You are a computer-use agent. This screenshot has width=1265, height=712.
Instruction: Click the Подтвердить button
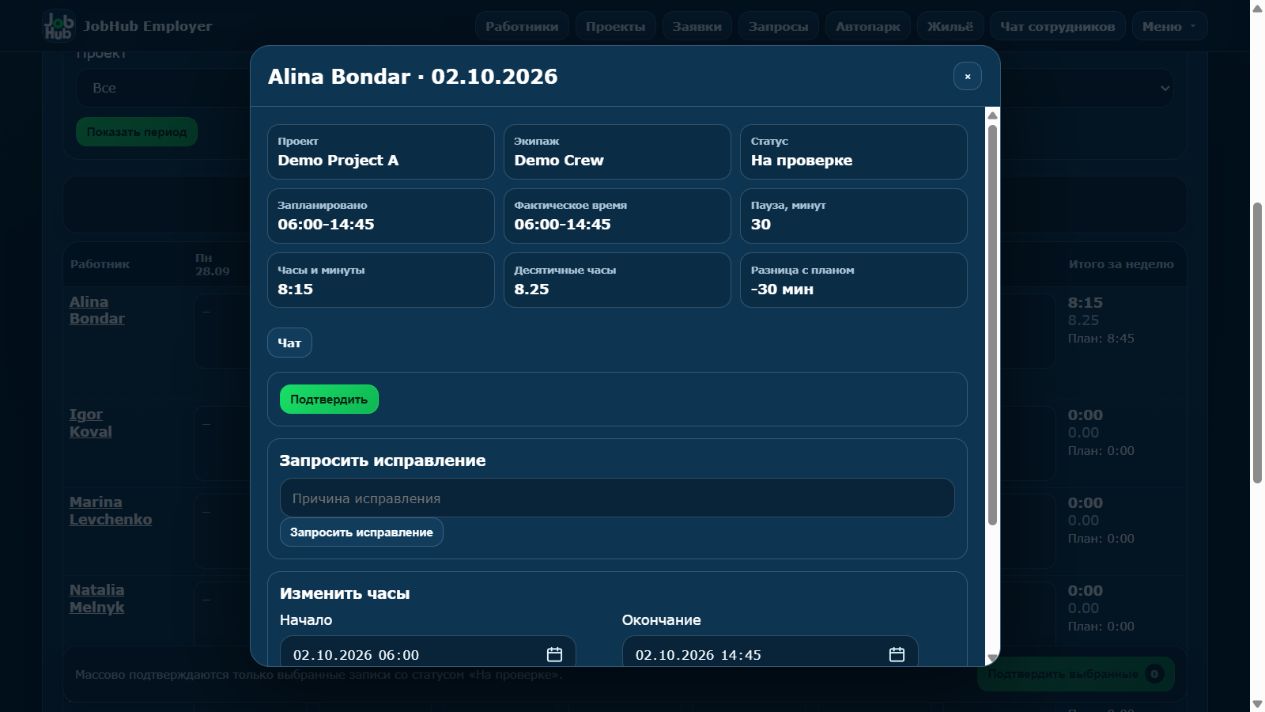(x=329, y=399)
